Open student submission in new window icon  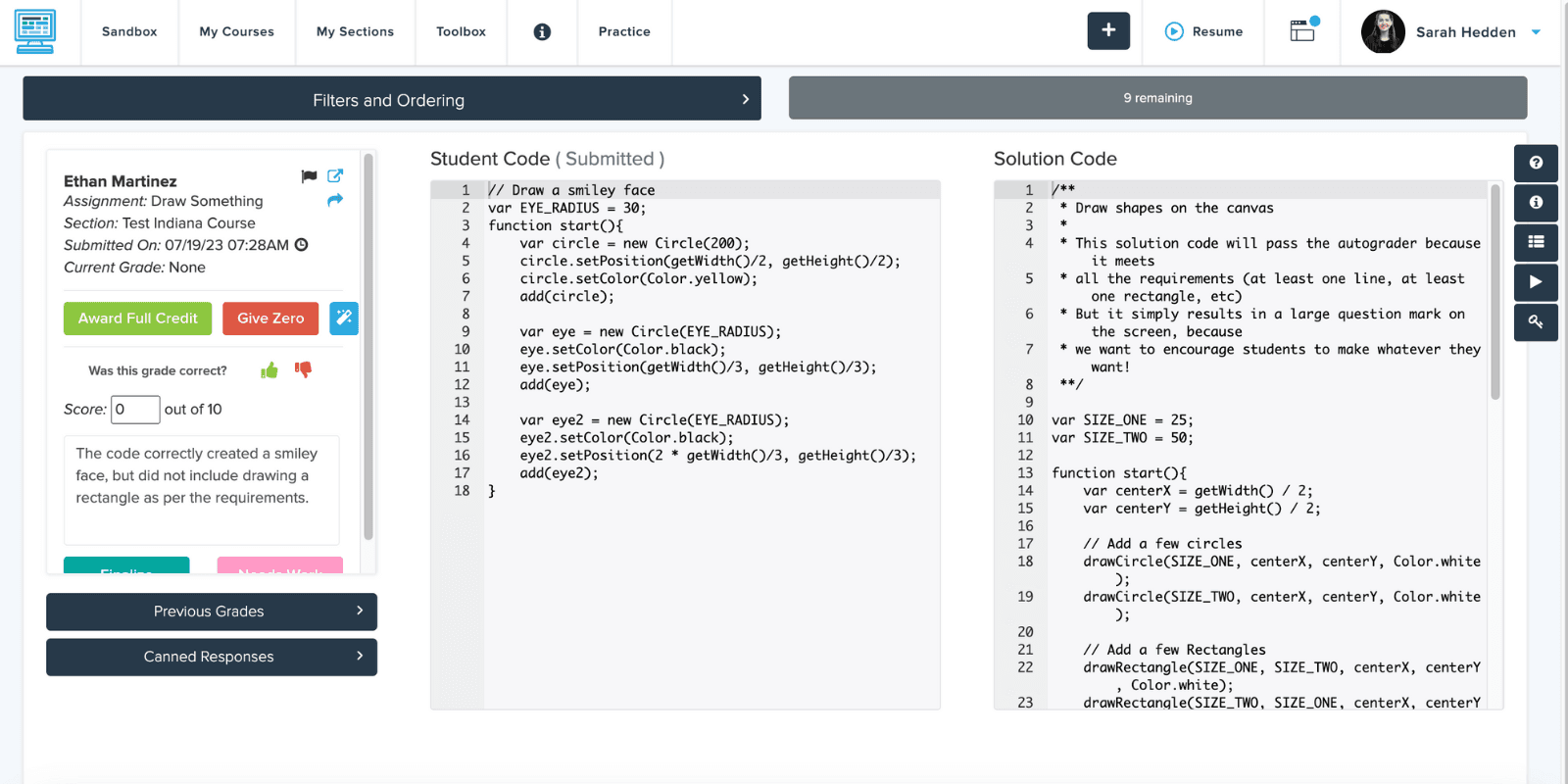(335, 176)
